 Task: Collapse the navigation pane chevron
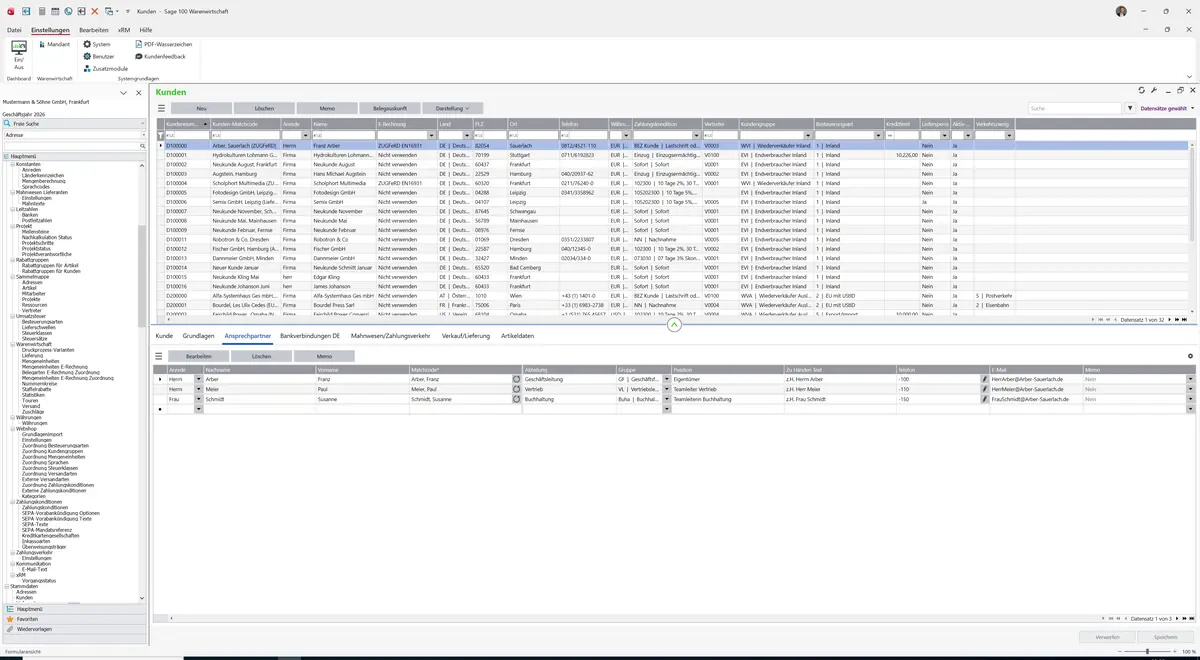point(123,93)
